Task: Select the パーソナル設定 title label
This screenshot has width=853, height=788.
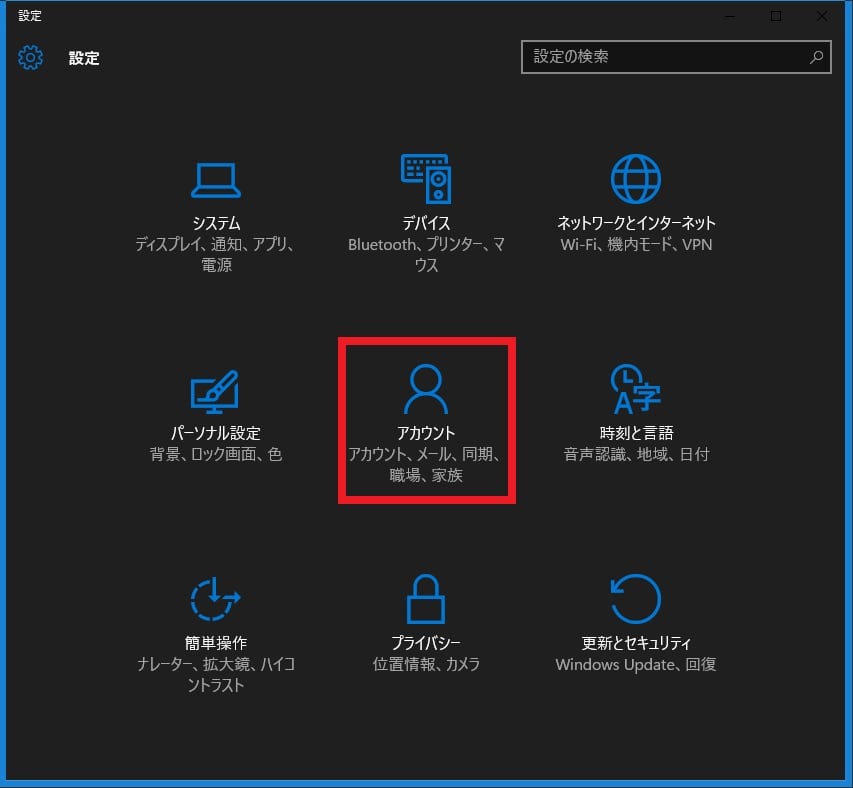Action: click(215, 433)
